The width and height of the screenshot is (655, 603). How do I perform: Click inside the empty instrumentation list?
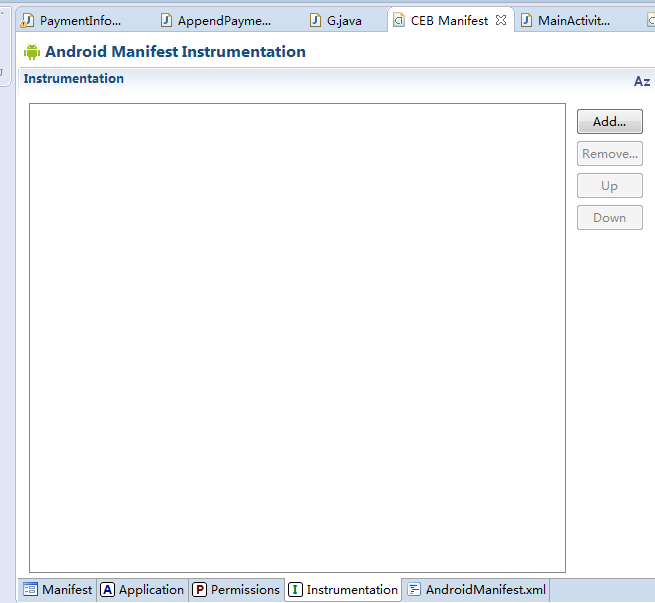pyautogui.click(x=297, y=338)
